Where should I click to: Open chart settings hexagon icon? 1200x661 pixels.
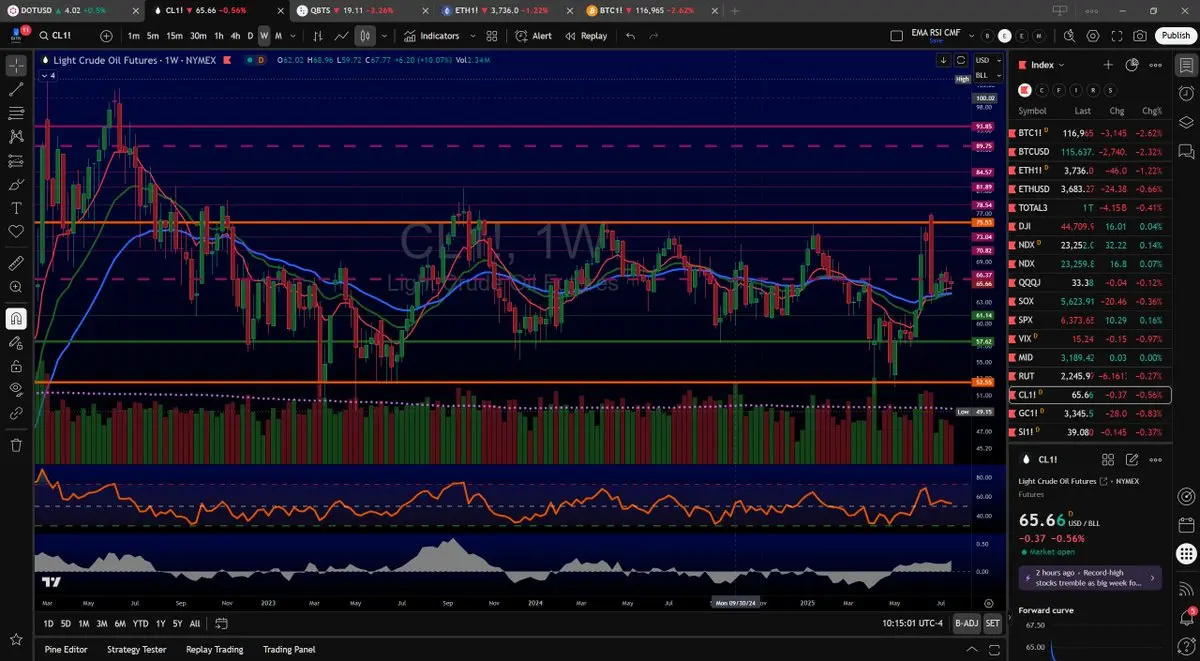(1093, 35)
